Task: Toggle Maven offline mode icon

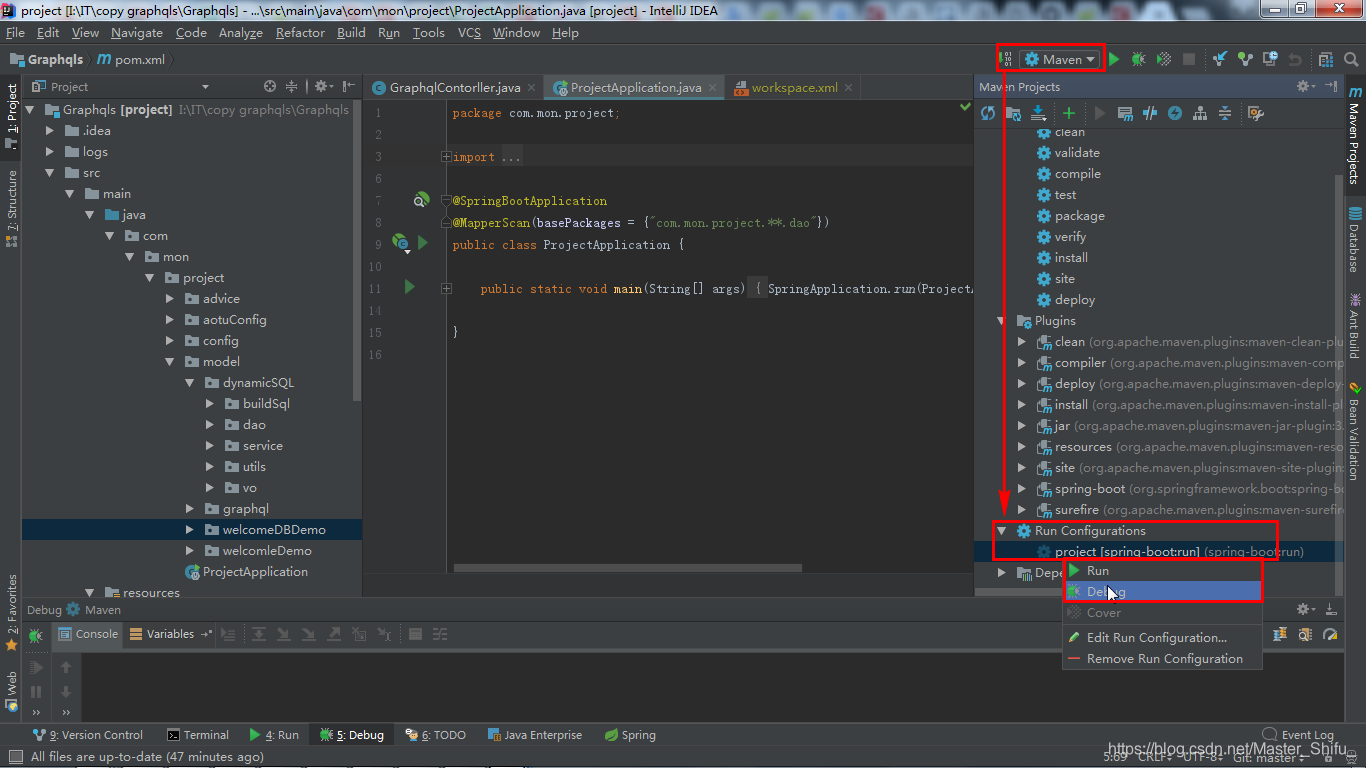Action: click(1150, 113)
